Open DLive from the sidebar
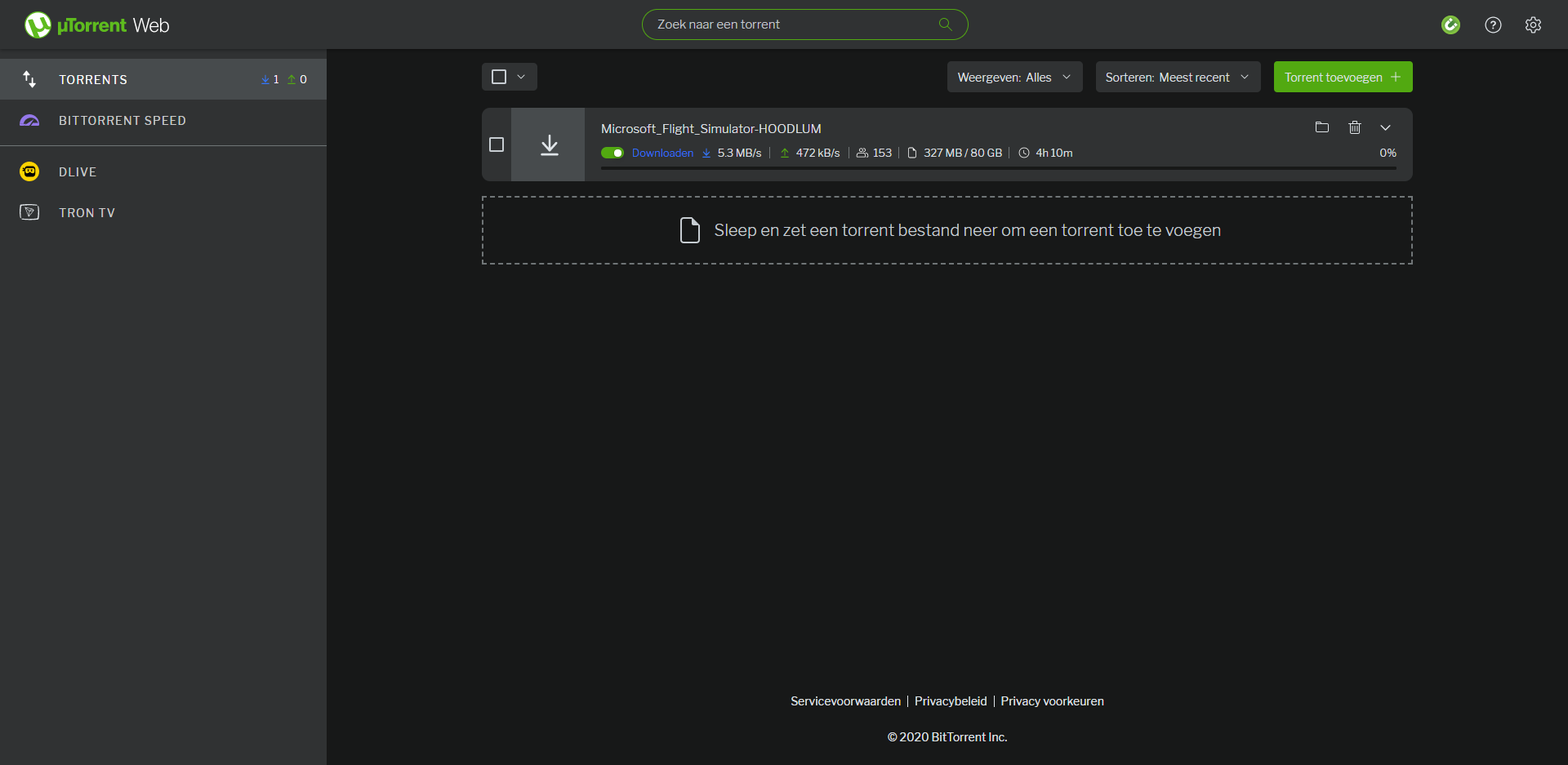The width and height of the screenshot is (1568, 765). 78,172
